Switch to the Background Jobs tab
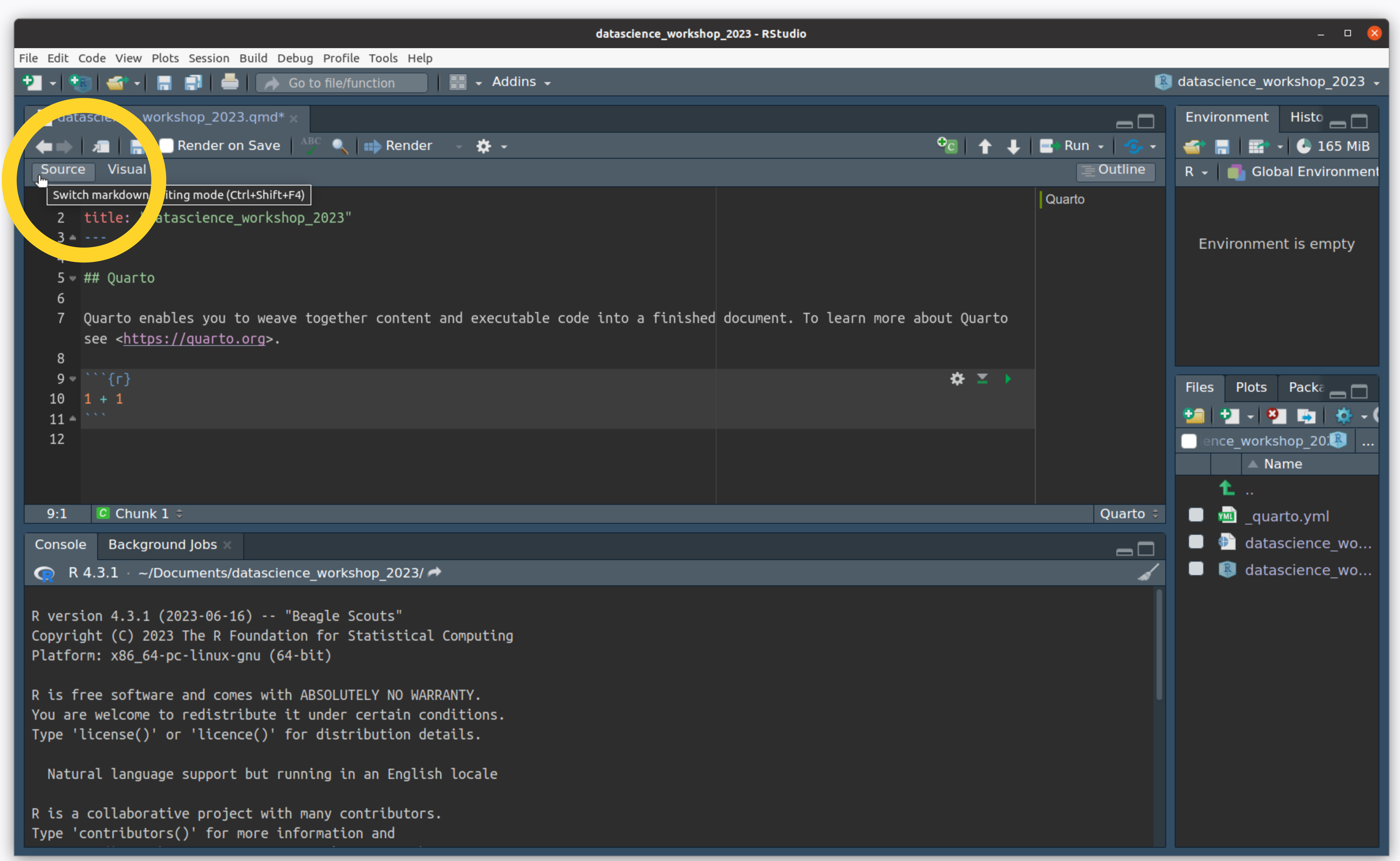This screenshot has height=861, width=1400. coord(162,544)
